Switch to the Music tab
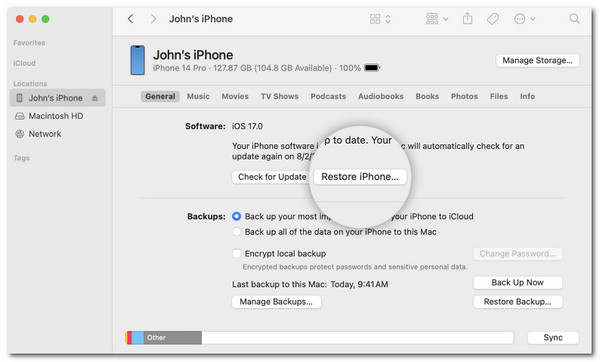 (198, 96)
